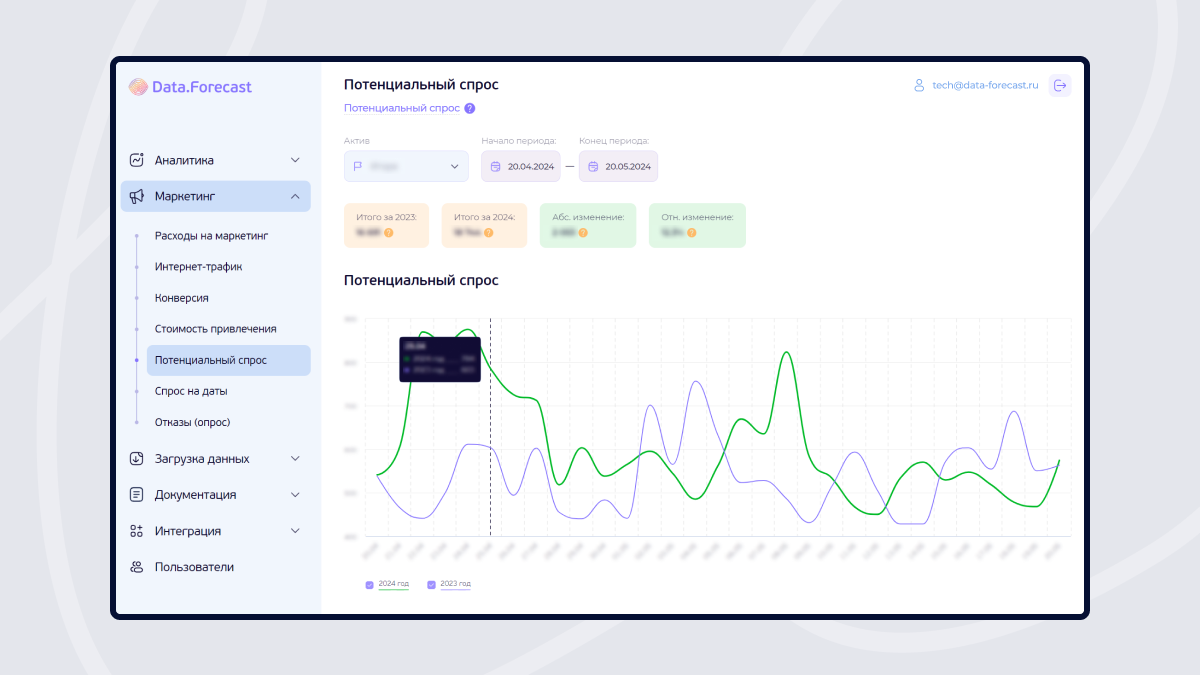Toggle the 2024 год legend checkbox
Screen dimensions: 1200x675
[x=370, y=584]
